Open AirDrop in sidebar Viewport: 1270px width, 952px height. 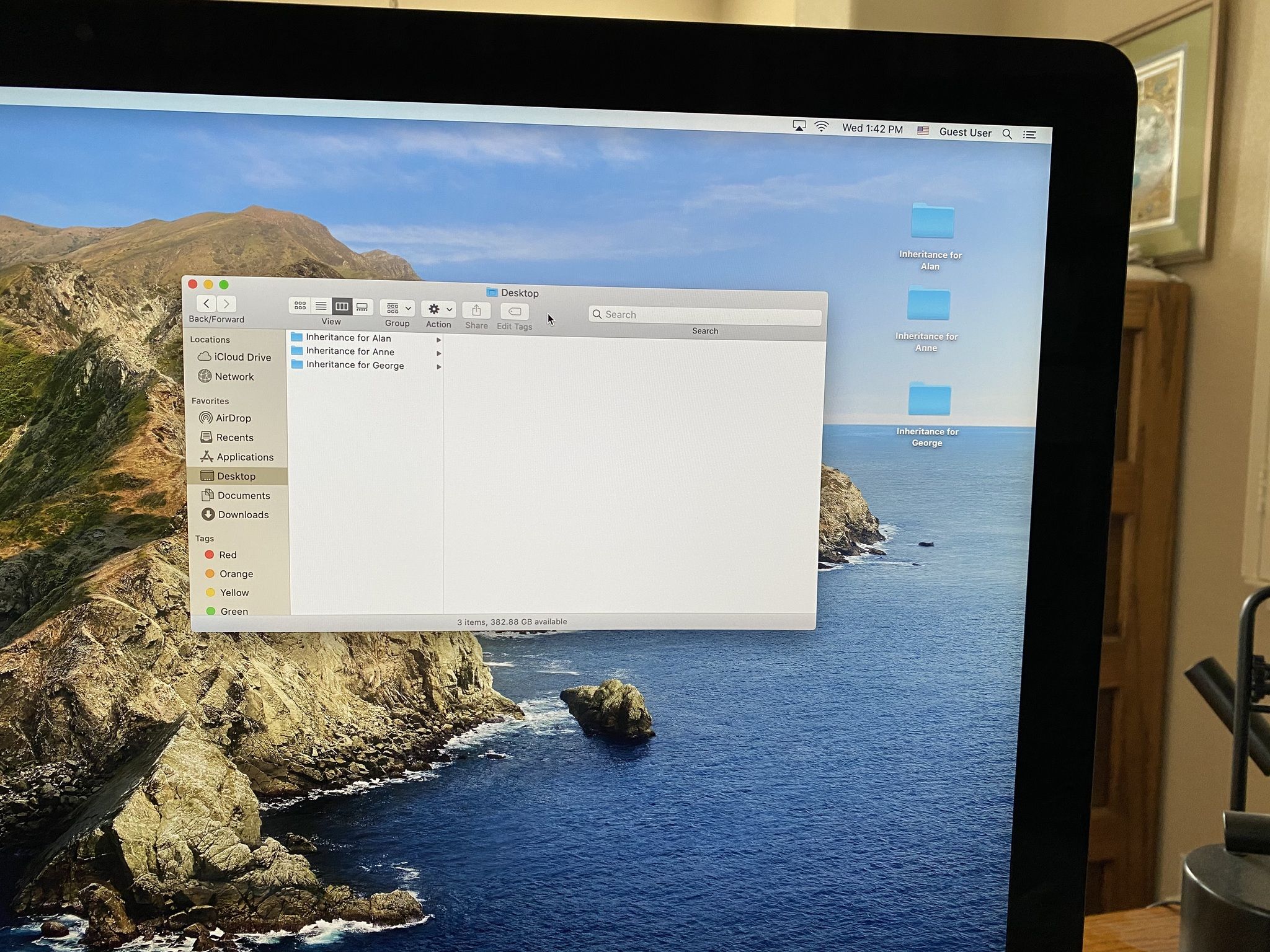tap(225, 418)
